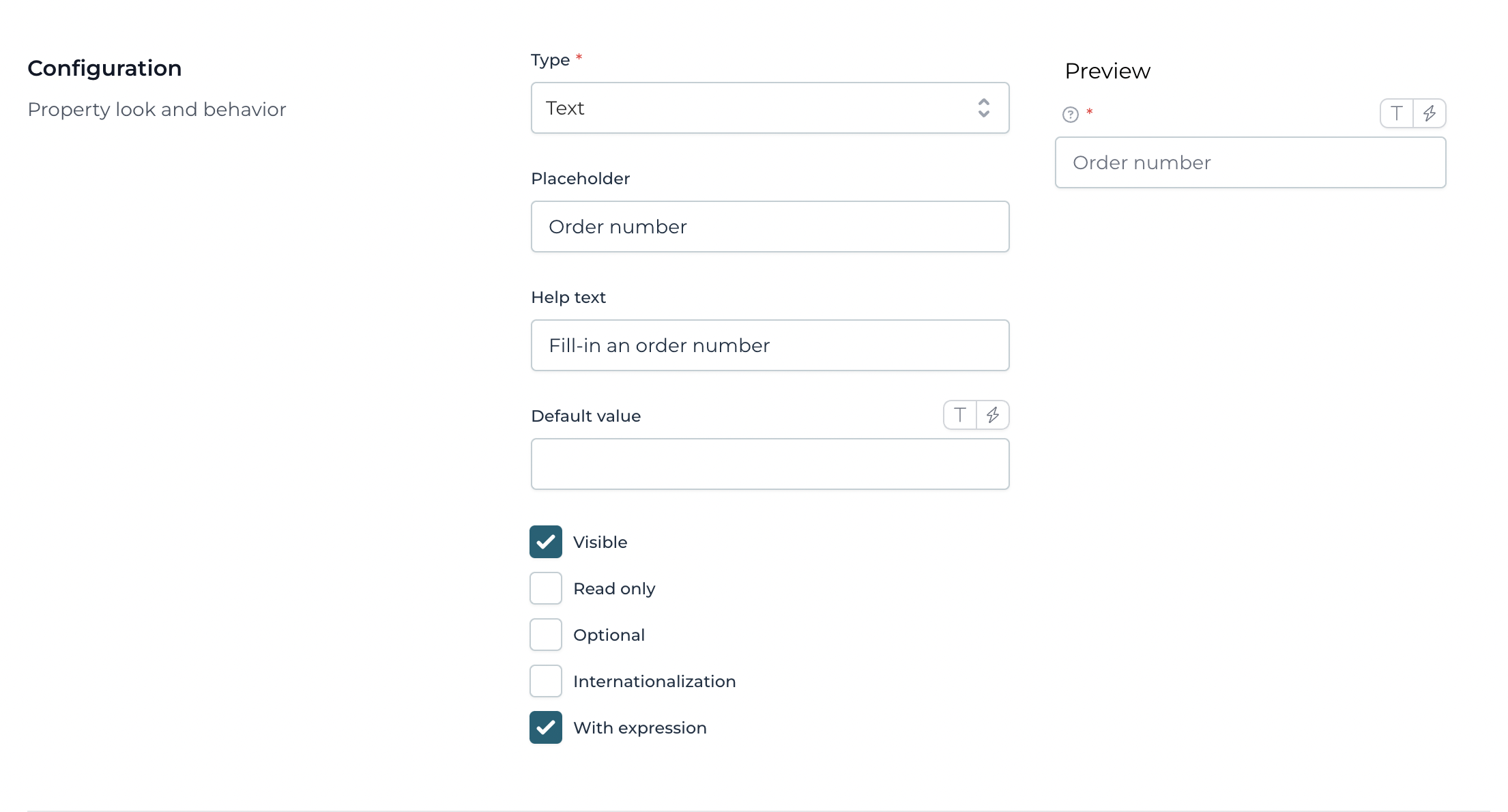Focus the empty Default value field
The image size is (1508, 812).
(x=770, y=464)
